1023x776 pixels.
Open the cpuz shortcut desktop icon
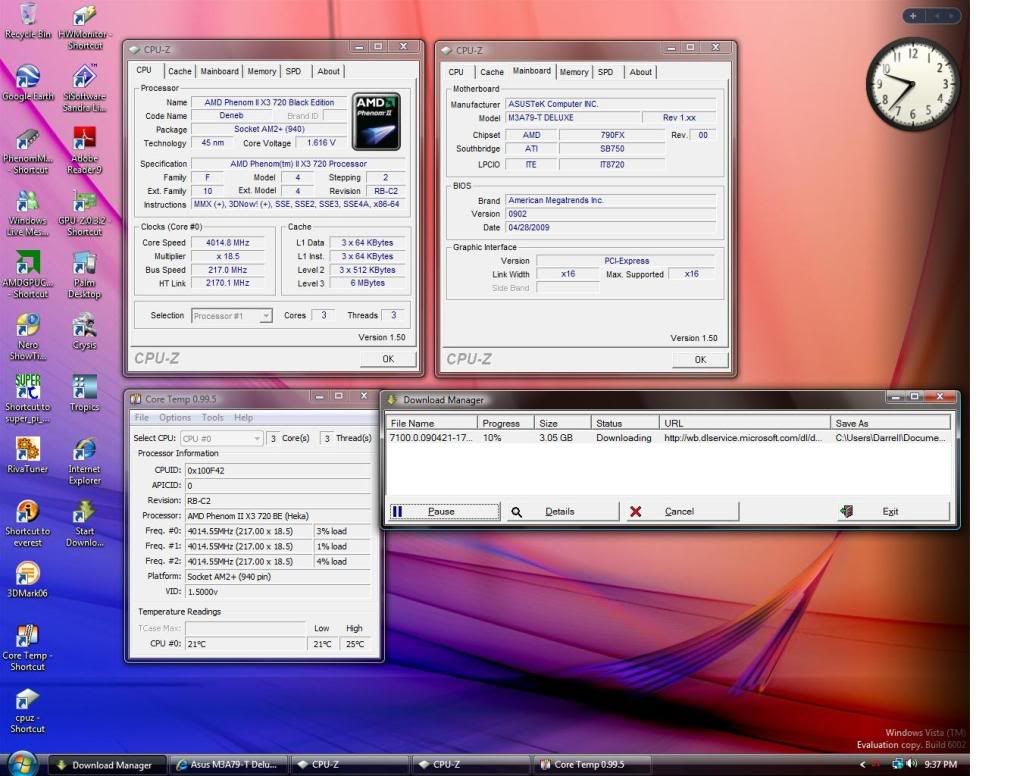tap(27, 710)
